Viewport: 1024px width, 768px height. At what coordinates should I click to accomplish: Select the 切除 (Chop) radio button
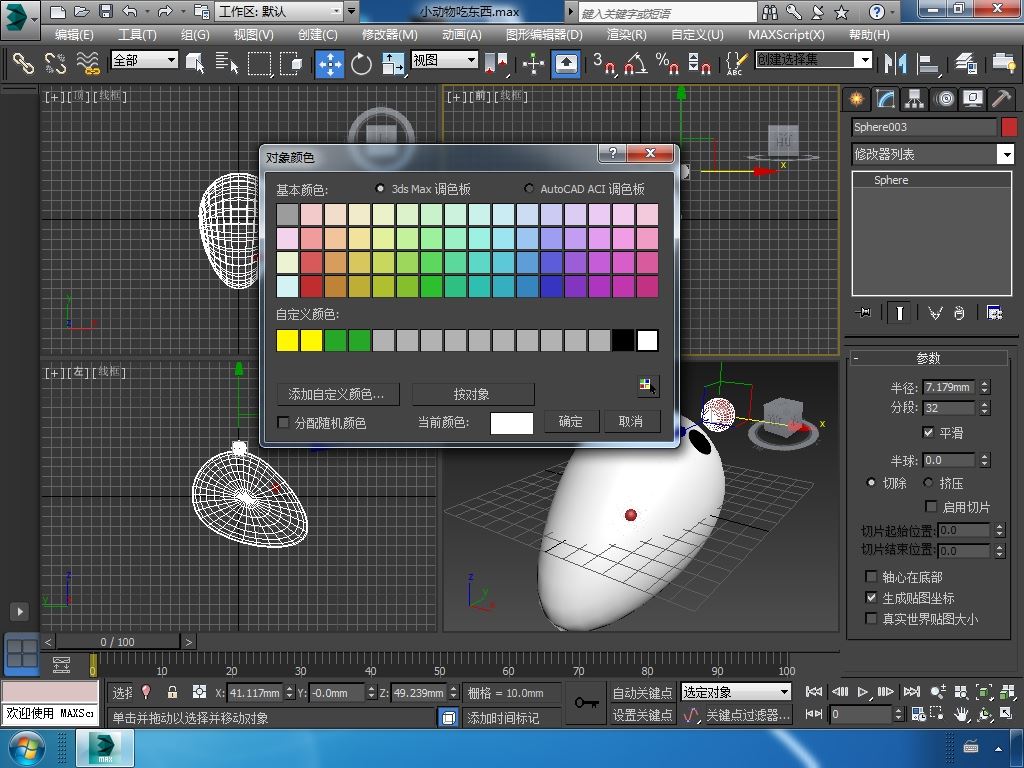pos(871,483)
